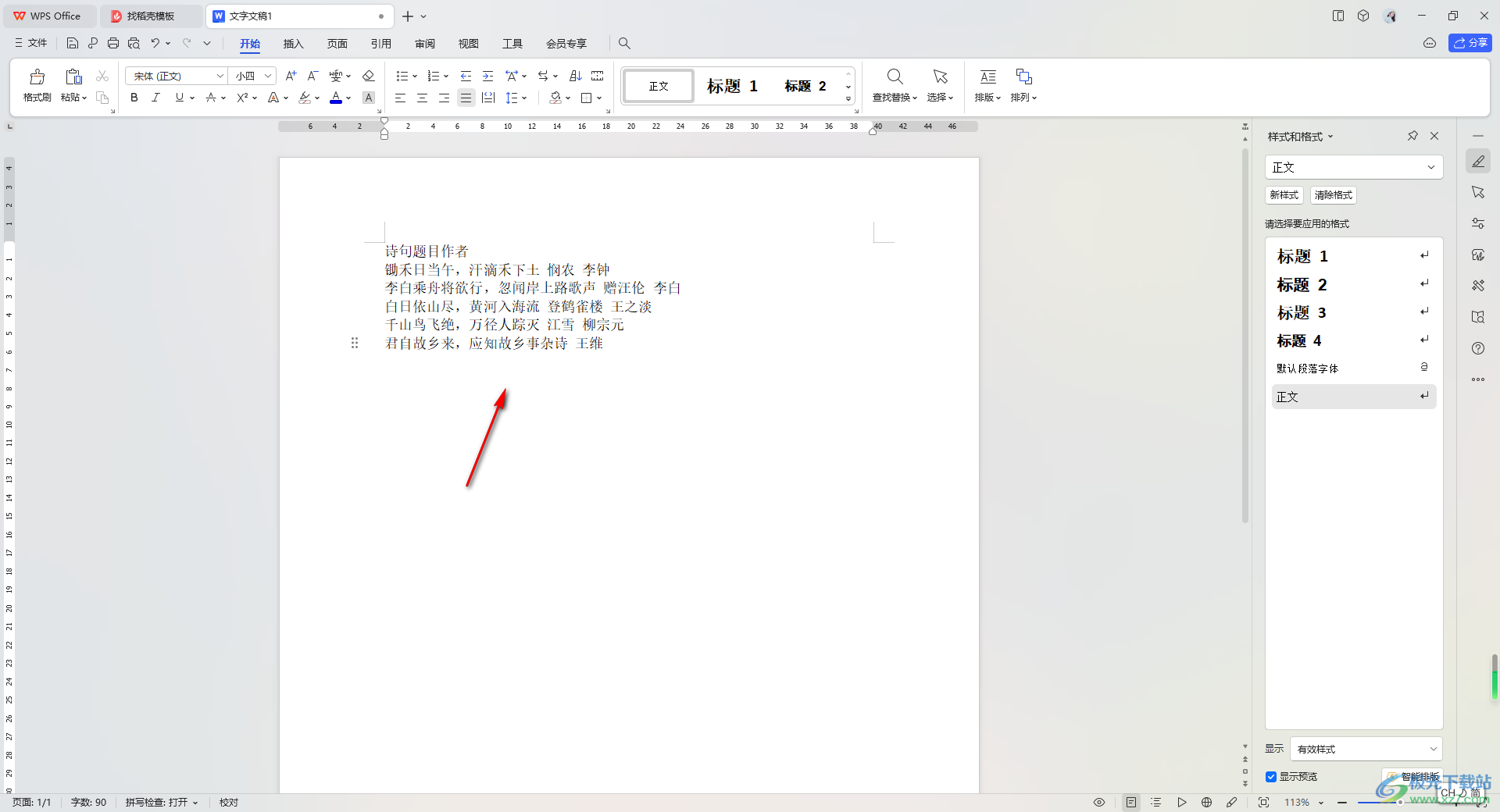Pin the Styles and Formatting pane

[1412, 136]
